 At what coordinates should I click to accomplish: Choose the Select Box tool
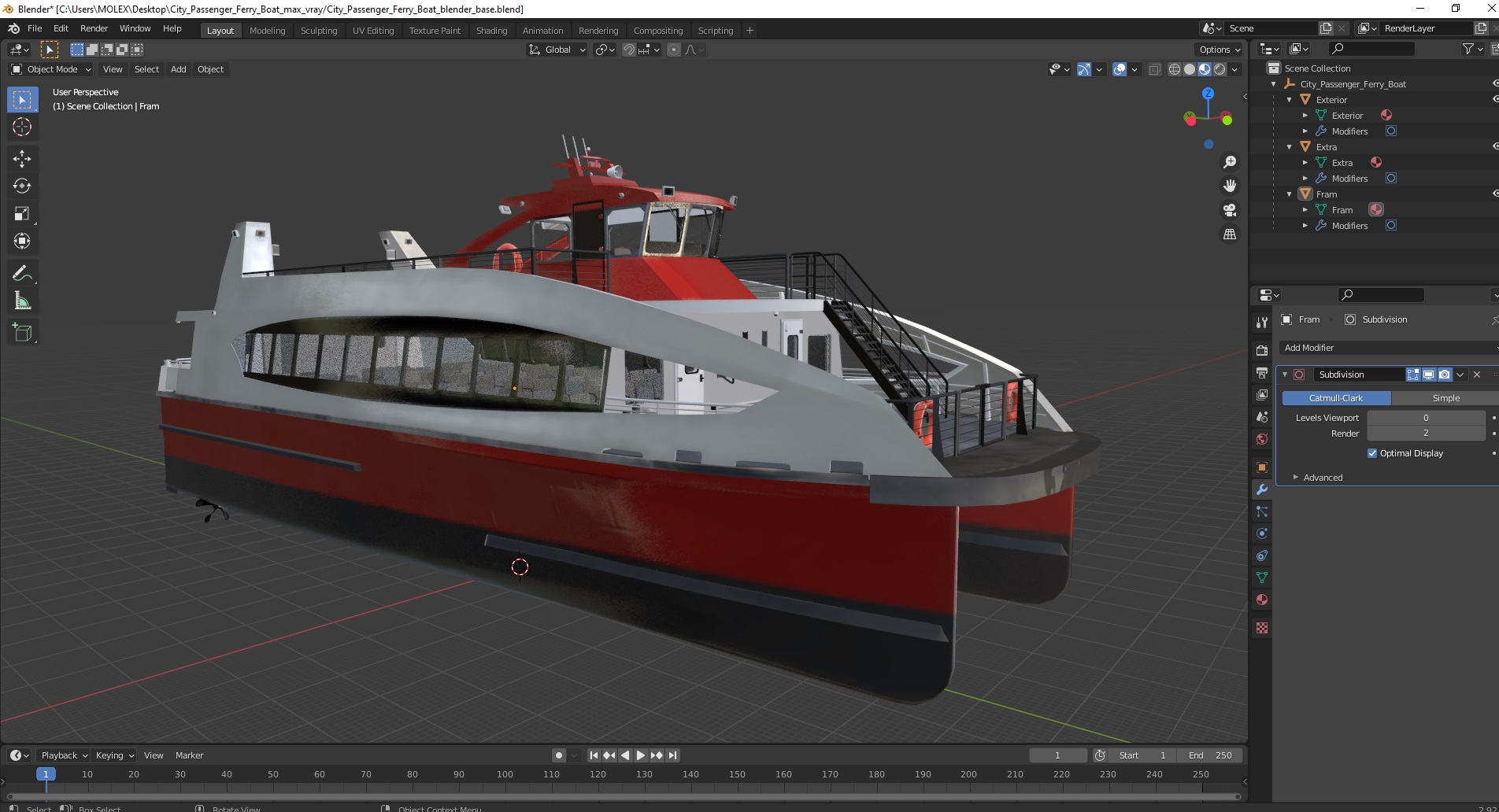click(22, 100)
